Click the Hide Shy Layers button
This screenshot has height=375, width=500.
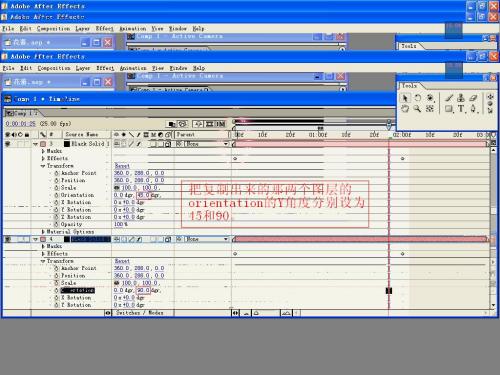click(x=198, y=124)
